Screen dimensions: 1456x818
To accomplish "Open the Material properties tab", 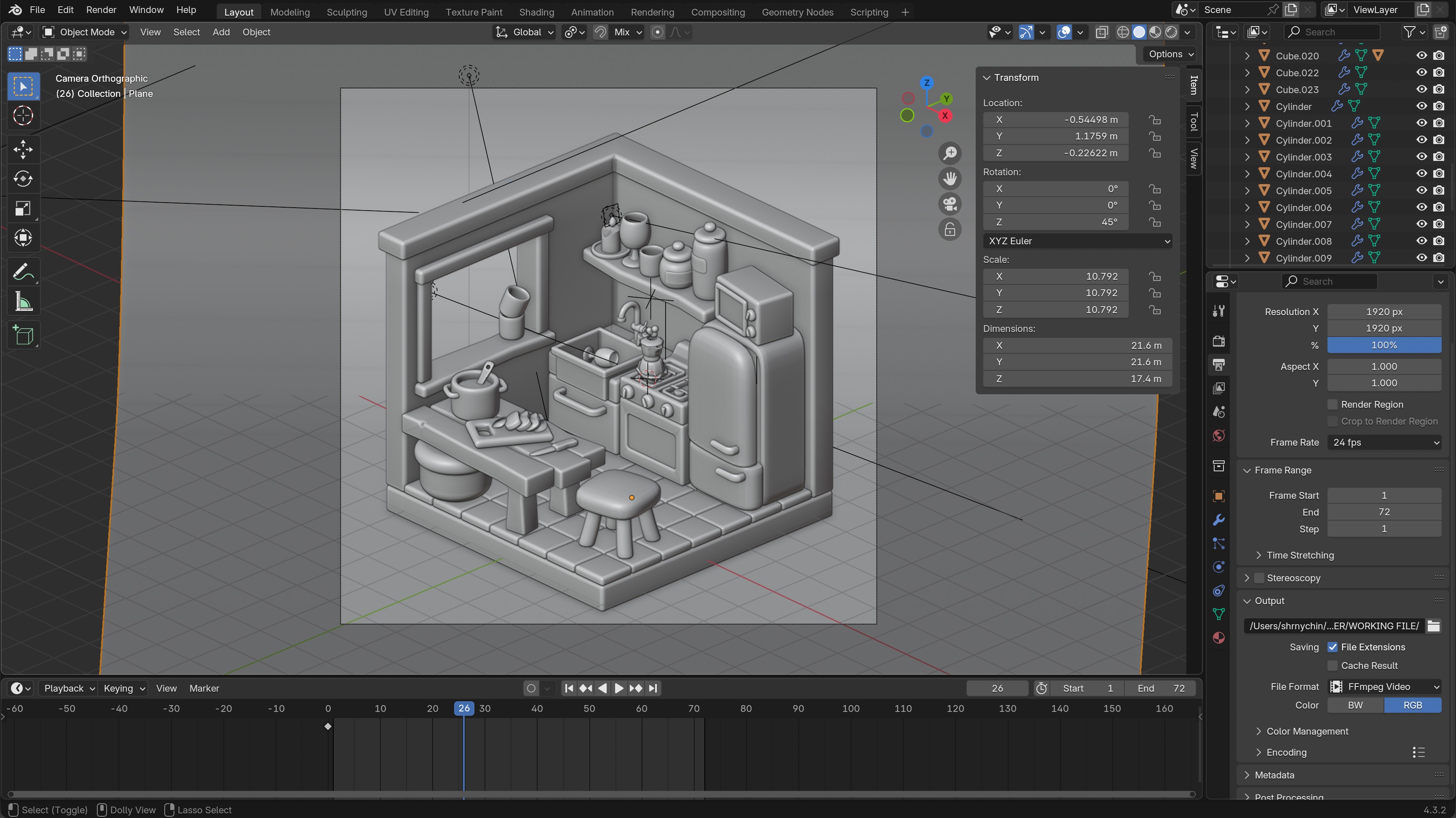I will [1219, 638].
